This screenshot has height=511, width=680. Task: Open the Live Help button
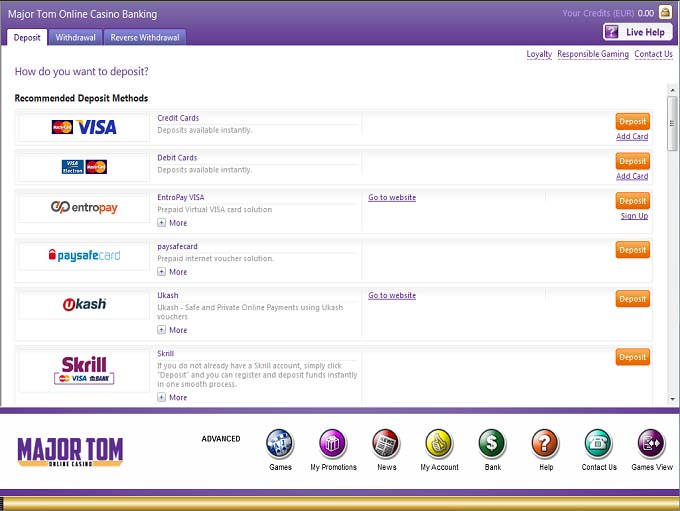(x=637, y=32)
